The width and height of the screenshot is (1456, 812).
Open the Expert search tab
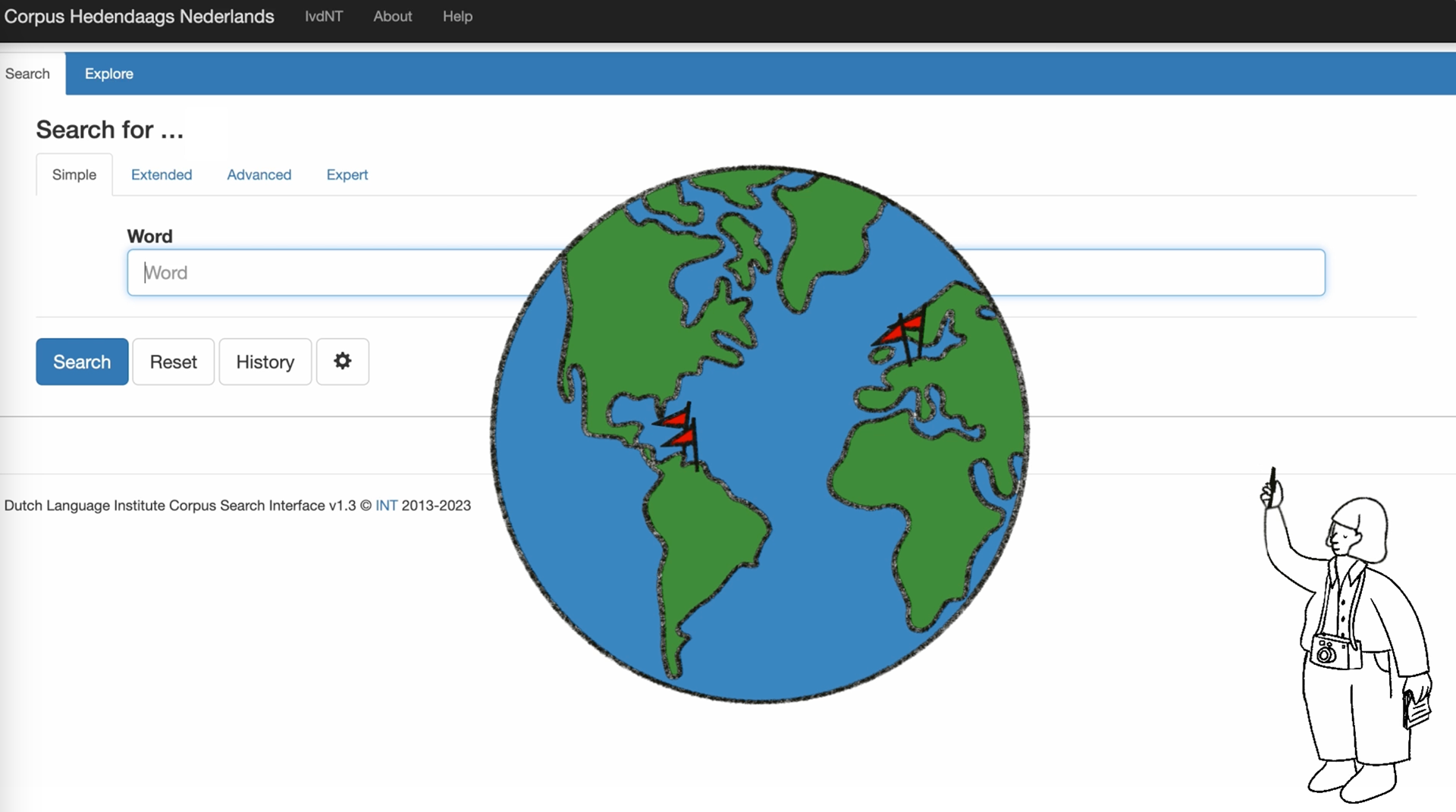(x=347, y=174)
